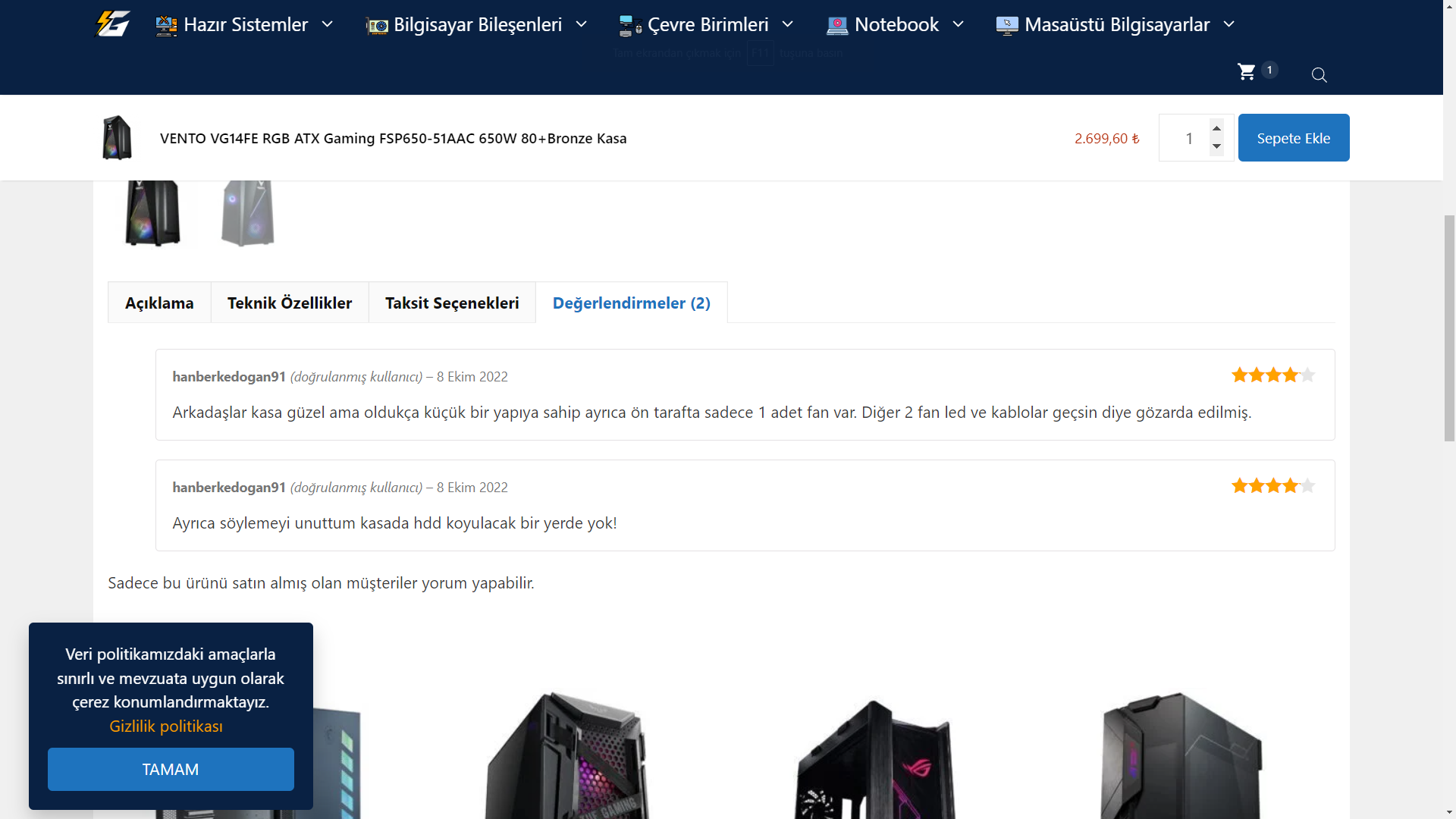Image resolution: width=1456 pixels, height=819 pixels.
Task: Switch to the Teknik Özellikler tab
Action: coord(290,303)
